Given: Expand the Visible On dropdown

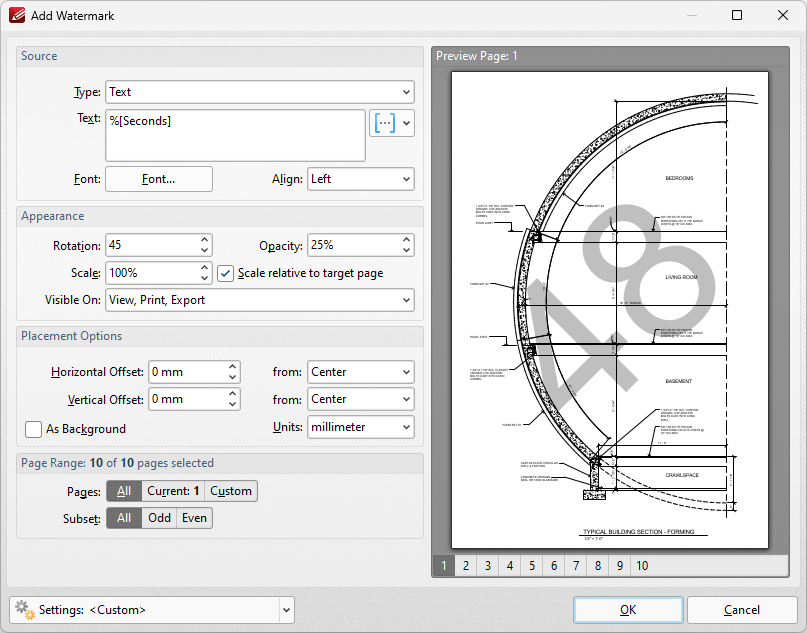Looking at the screenshot, I should coord(260,300).
